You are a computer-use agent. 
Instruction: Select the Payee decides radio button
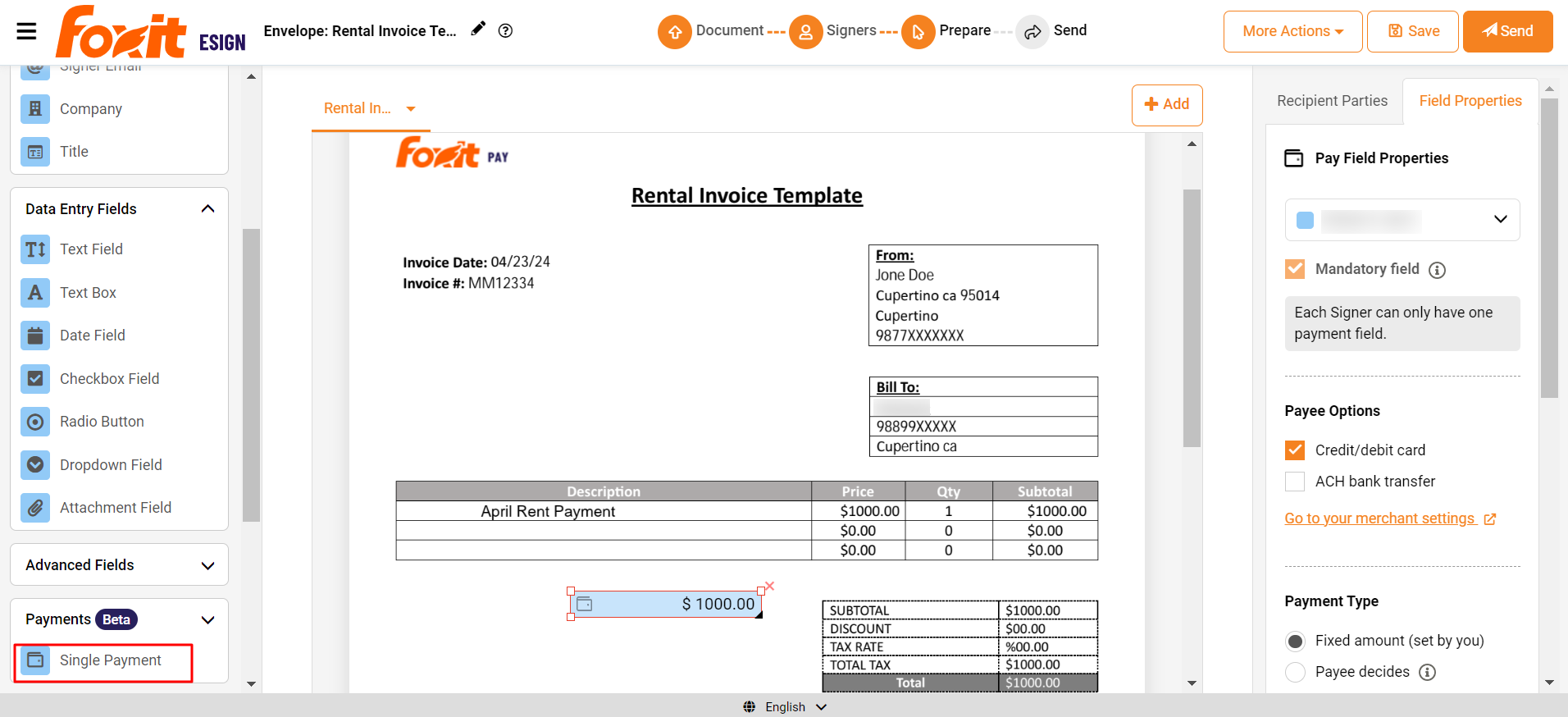tap(1295, 673)
